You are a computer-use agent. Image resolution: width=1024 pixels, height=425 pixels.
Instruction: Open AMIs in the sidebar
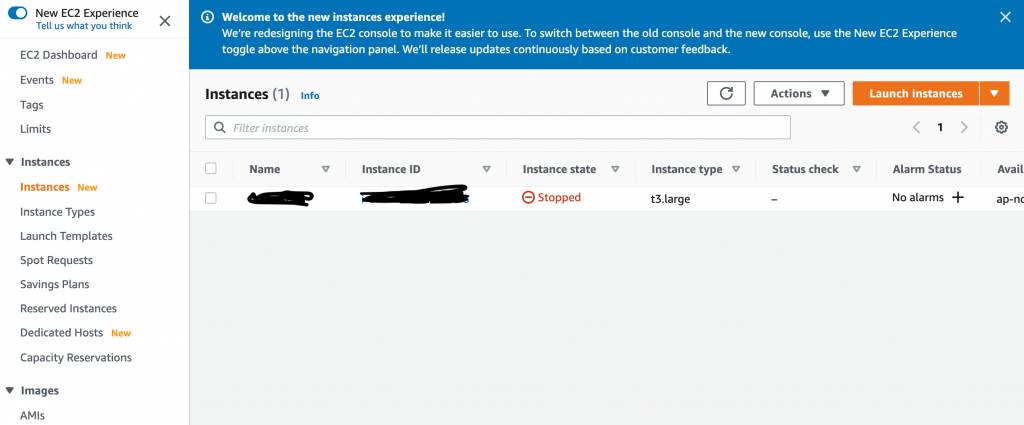32,415
